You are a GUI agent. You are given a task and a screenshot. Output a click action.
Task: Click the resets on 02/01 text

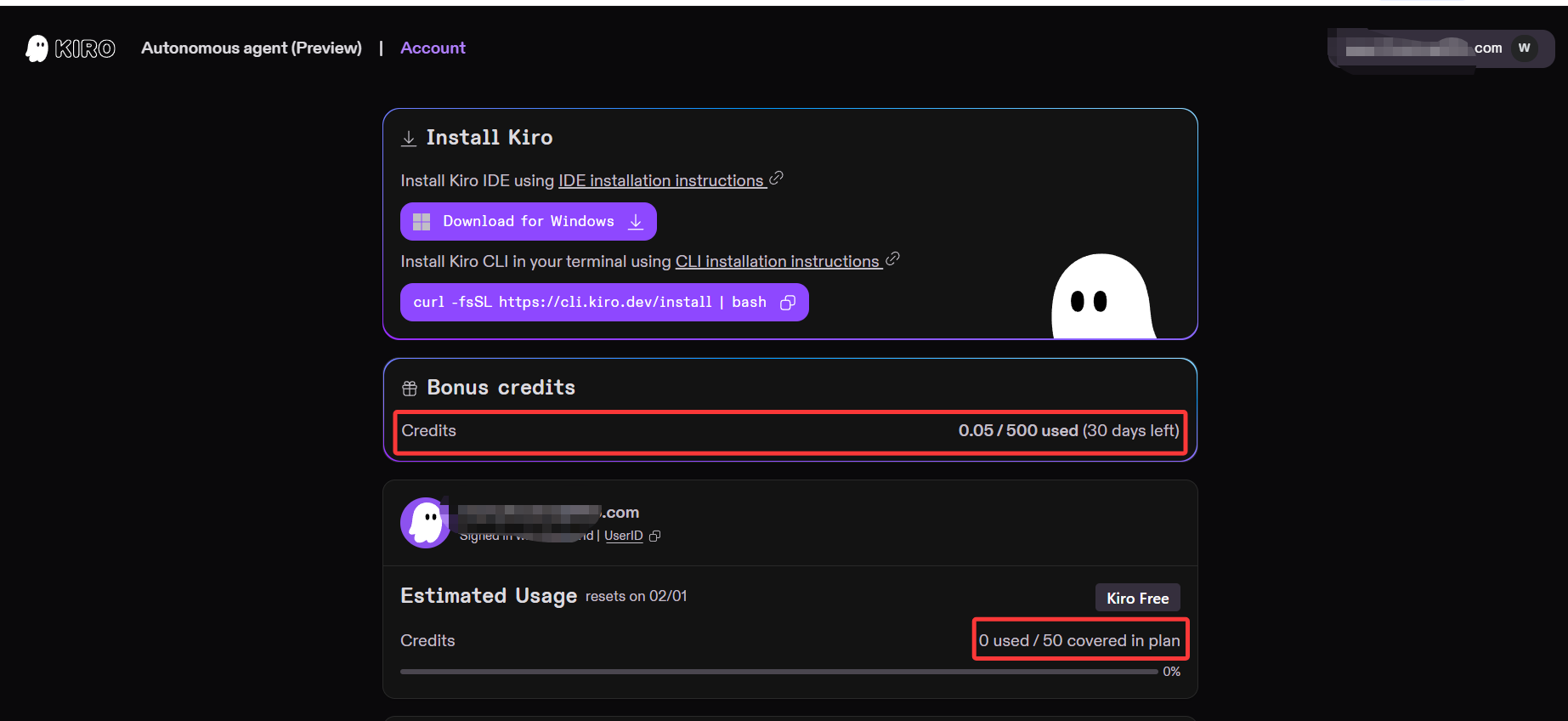pos(636,596)
